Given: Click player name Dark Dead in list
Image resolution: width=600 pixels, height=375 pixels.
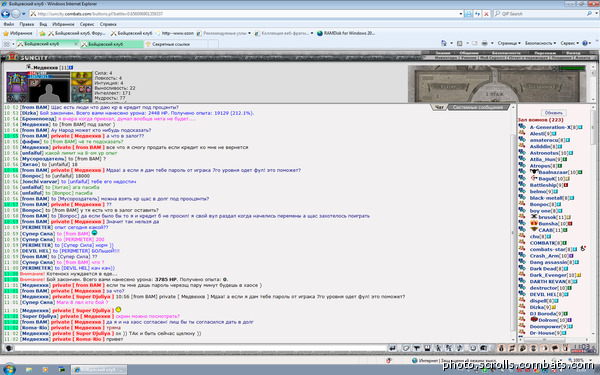Looking at the screenshot, I should click(x=543, y=269).
